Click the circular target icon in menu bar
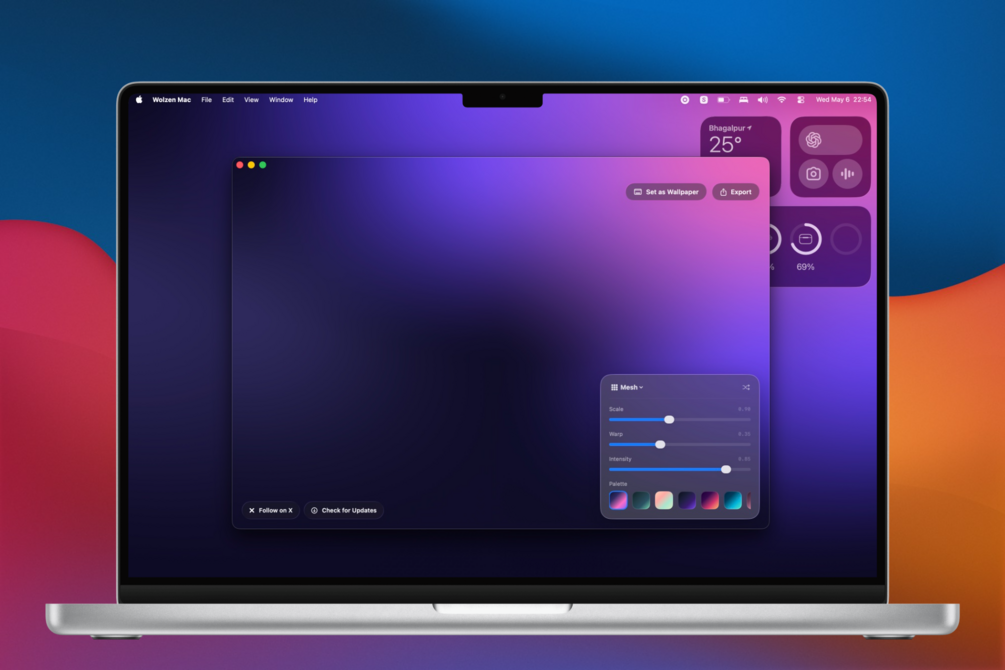 point(685,99)
